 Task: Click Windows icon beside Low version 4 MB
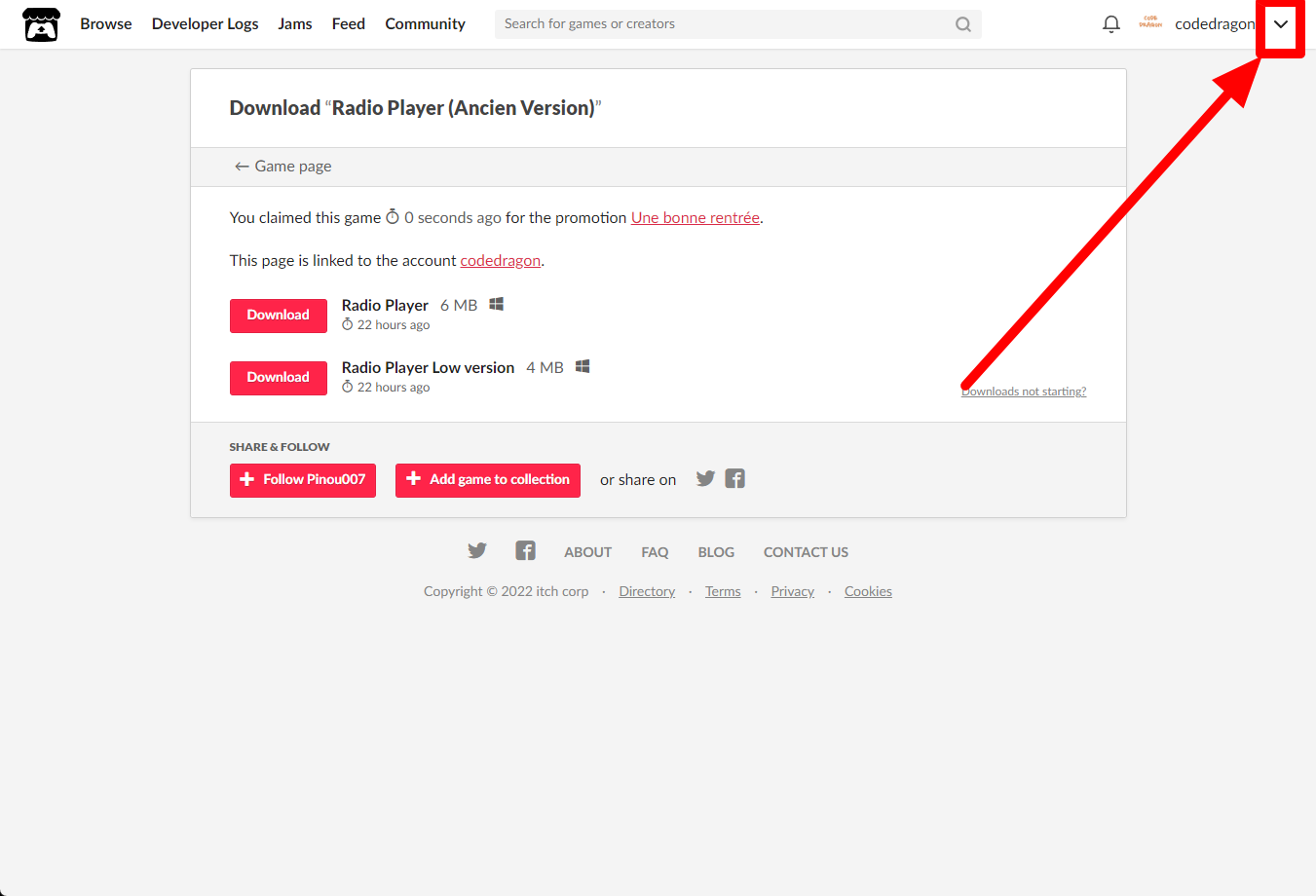pos(583,366)
